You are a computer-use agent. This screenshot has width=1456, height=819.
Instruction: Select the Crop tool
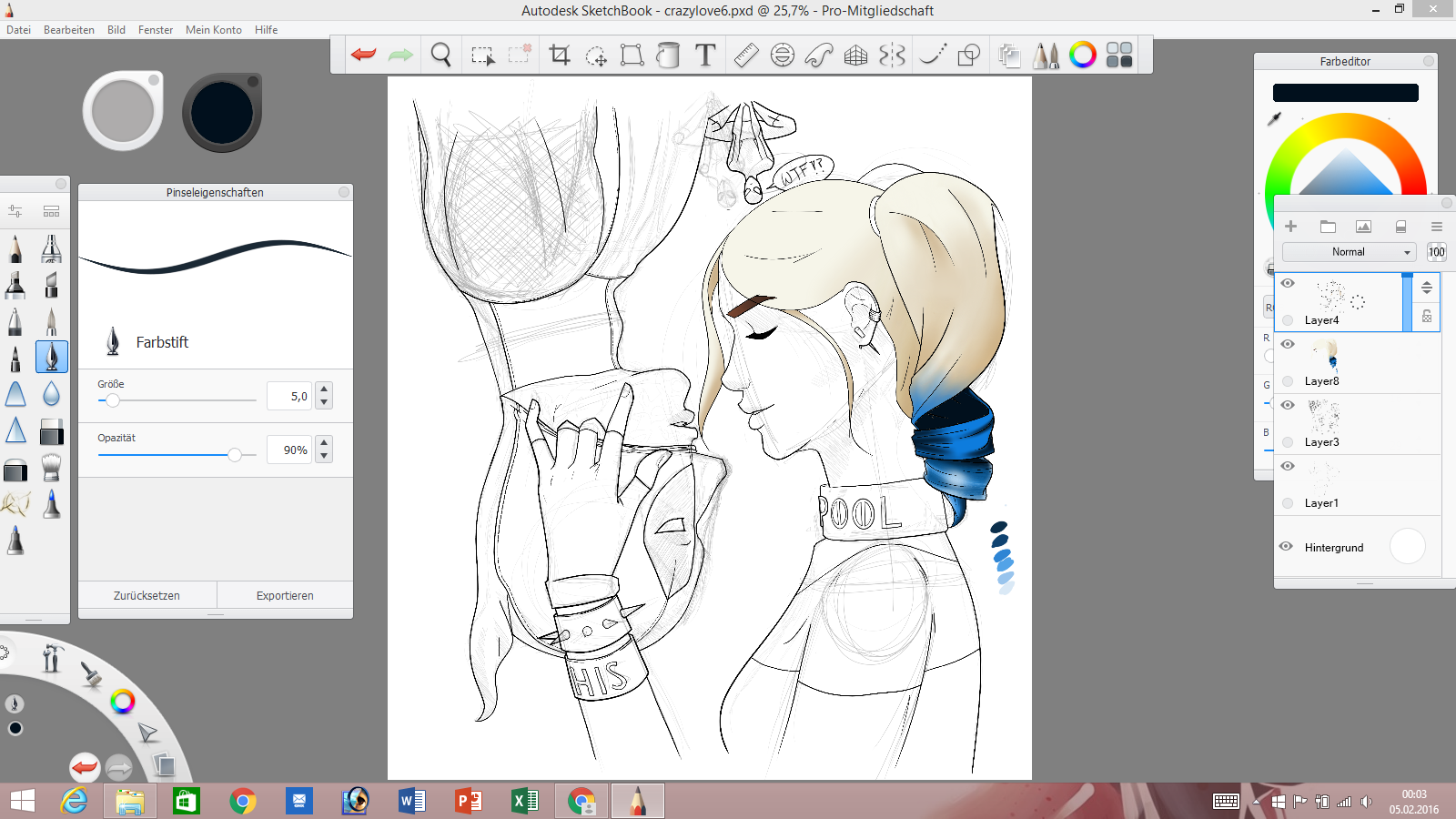pos(560,55)
